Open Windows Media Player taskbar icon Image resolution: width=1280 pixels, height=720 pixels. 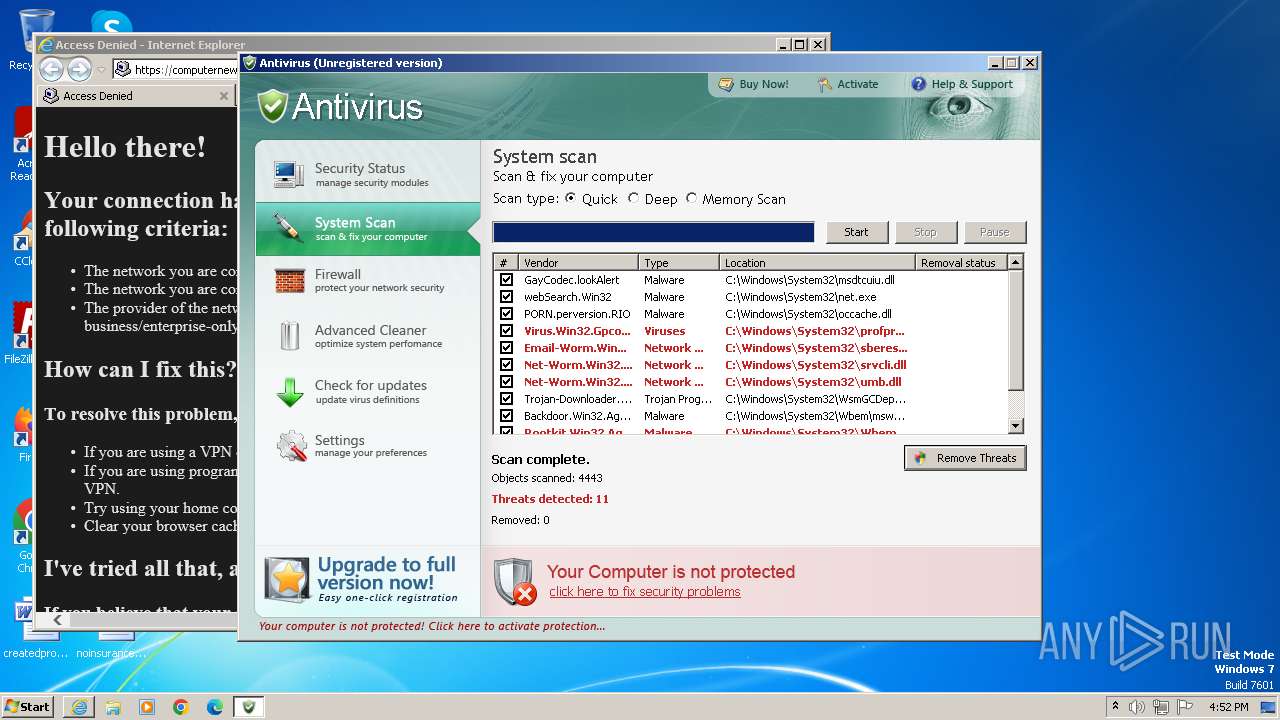[x=147, y=707]
